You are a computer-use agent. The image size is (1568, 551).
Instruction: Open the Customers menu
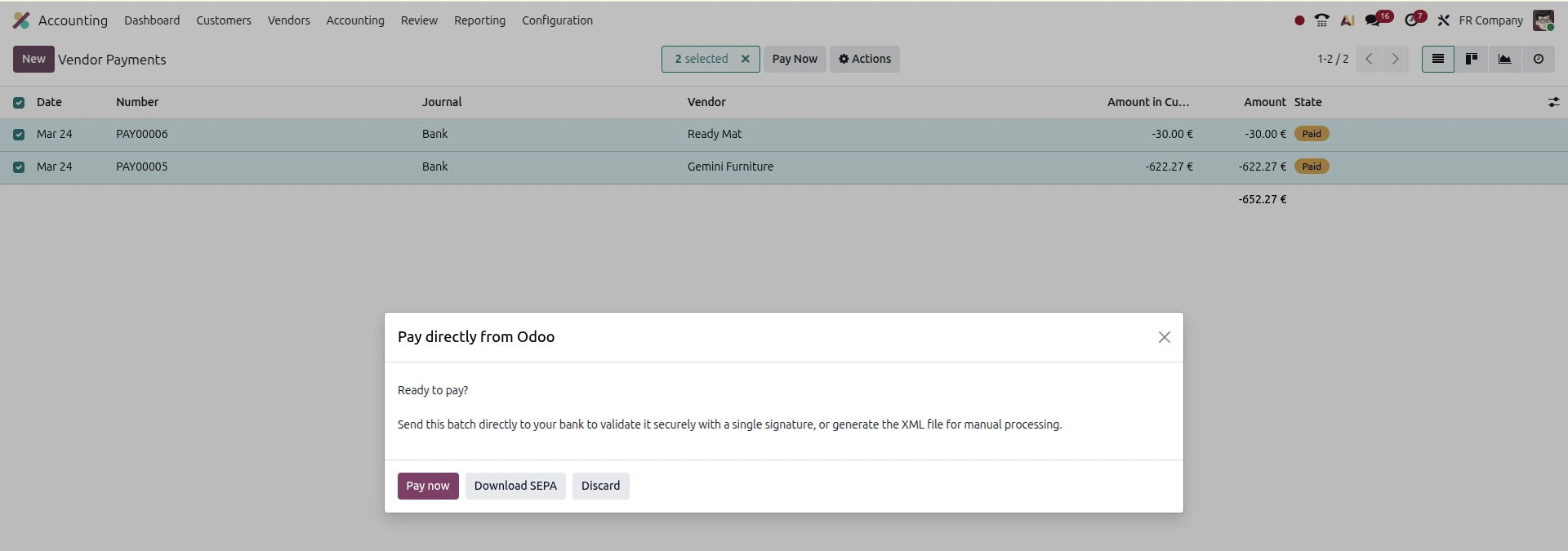coord(224,20)
